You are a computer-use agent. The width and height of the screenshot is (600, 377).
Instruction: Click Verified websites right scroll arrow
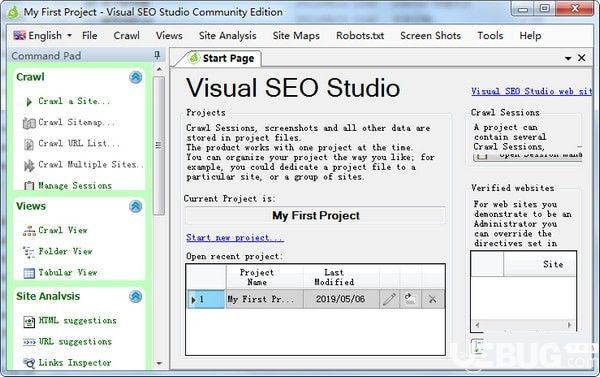569,325
